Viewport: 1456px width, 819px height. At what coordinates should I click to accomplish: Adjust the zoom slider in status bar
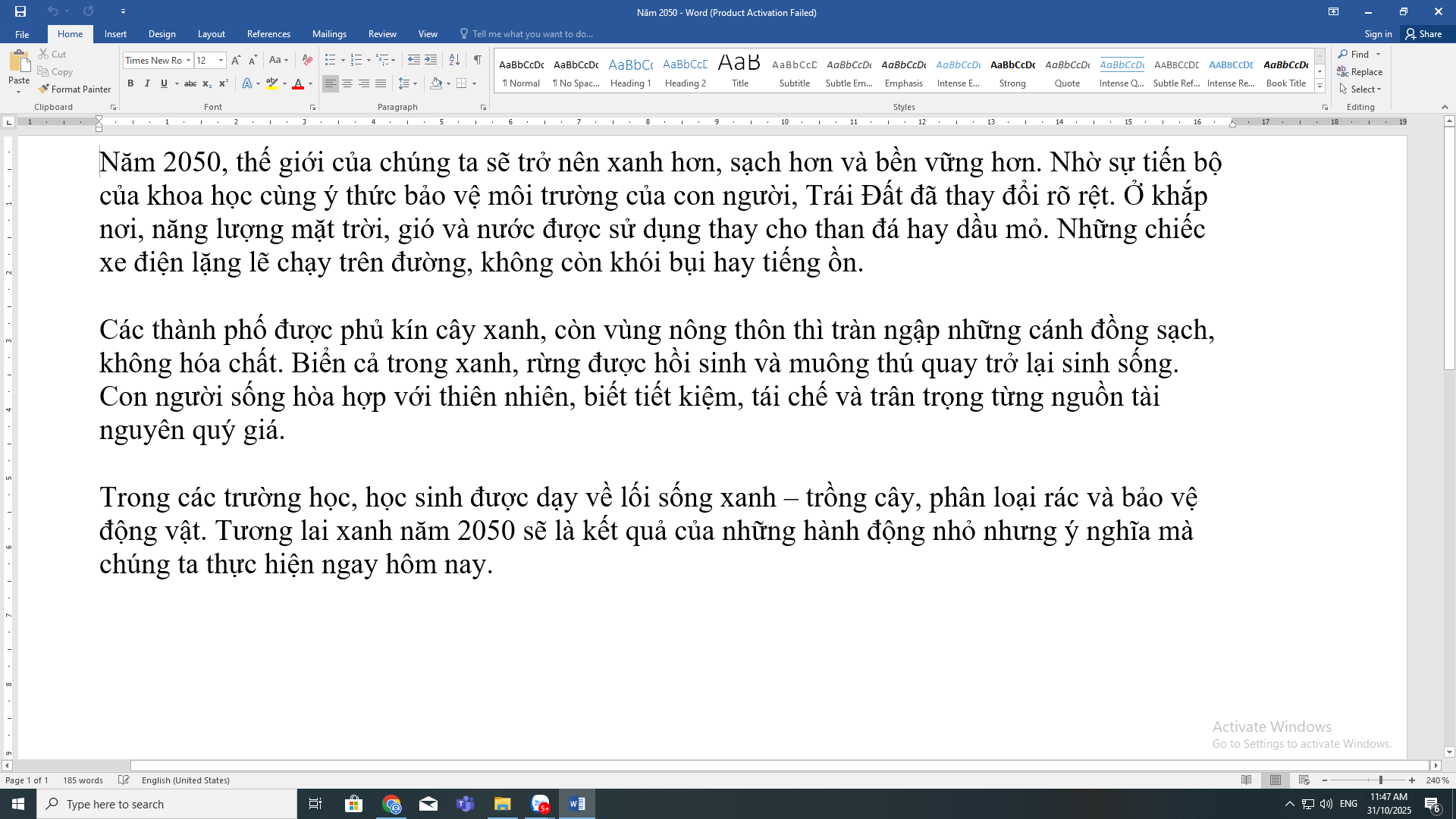(1380, 780)
